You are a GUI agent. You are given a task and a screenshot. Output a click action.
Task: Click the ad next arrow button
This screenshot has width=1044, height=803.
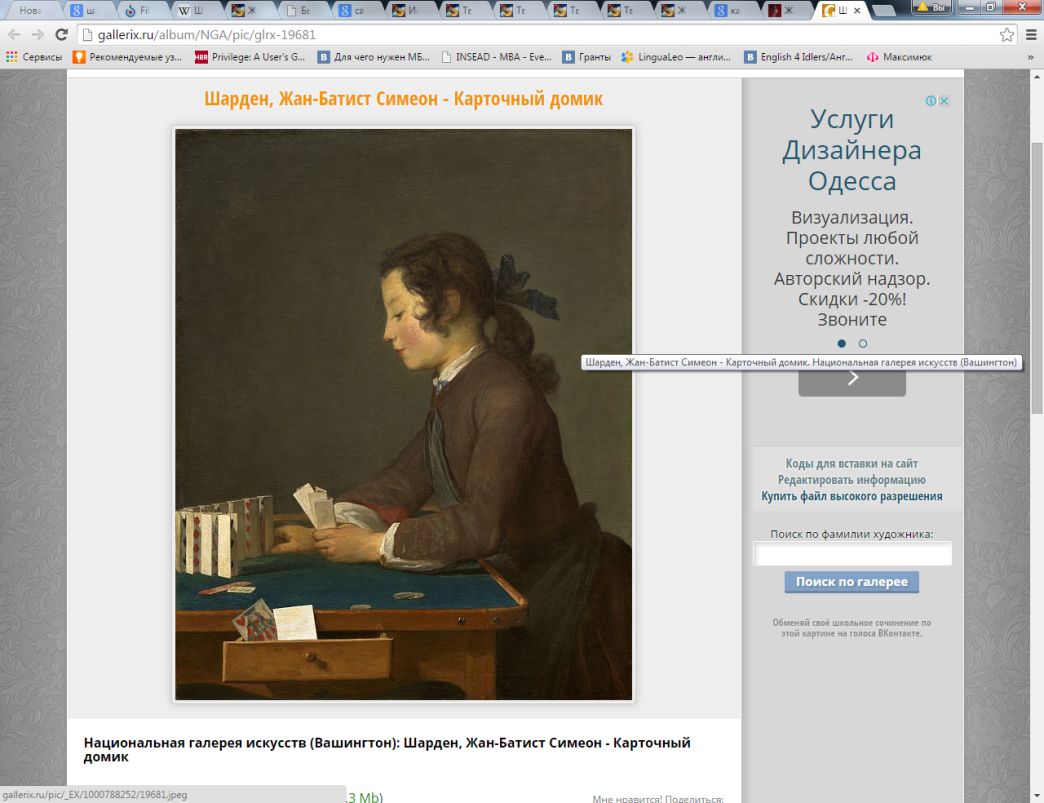click(x=852, y=381)
